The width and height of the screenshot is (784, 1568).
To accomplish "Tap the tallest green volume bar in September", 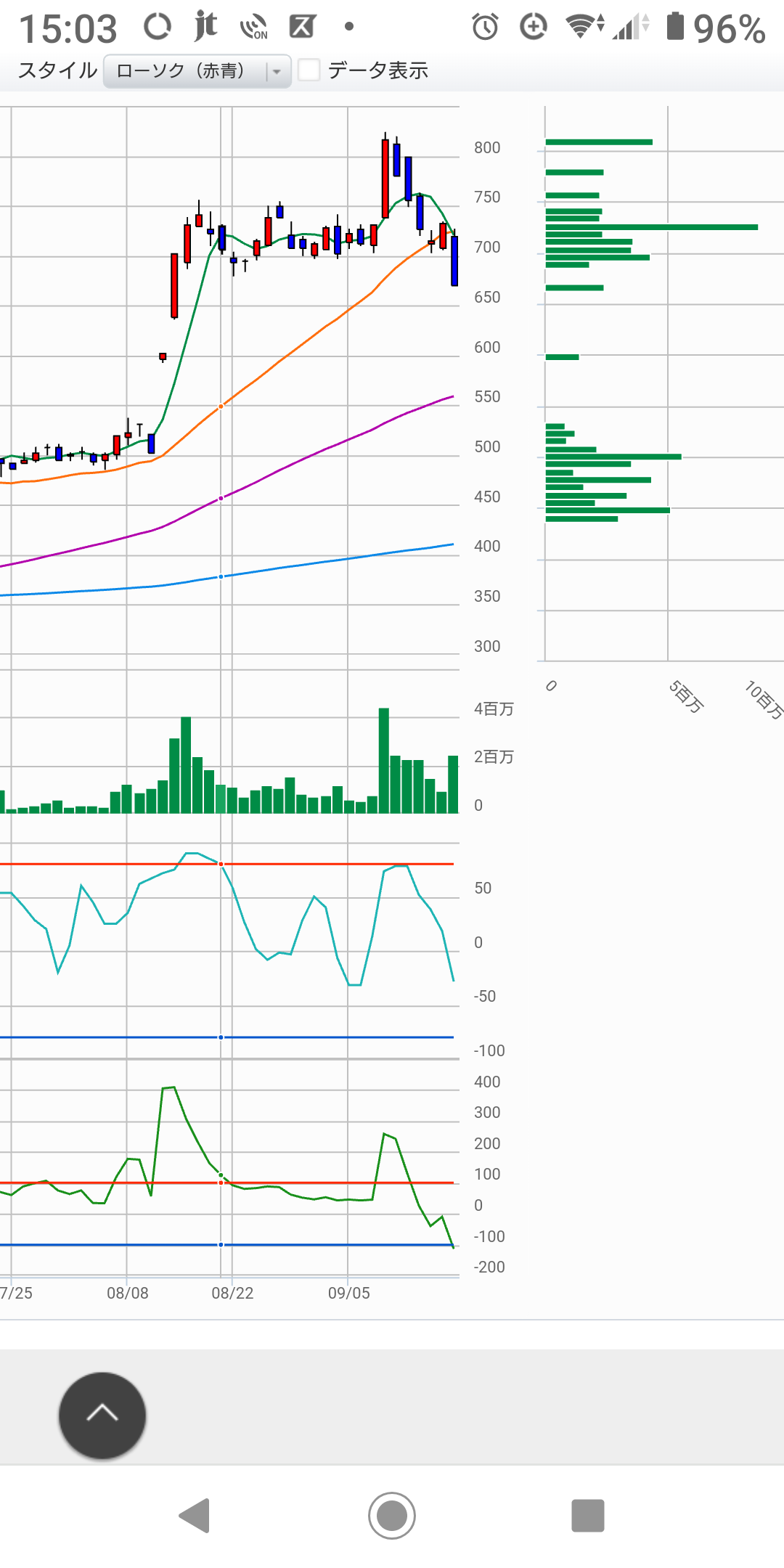I will click(384, 759).
